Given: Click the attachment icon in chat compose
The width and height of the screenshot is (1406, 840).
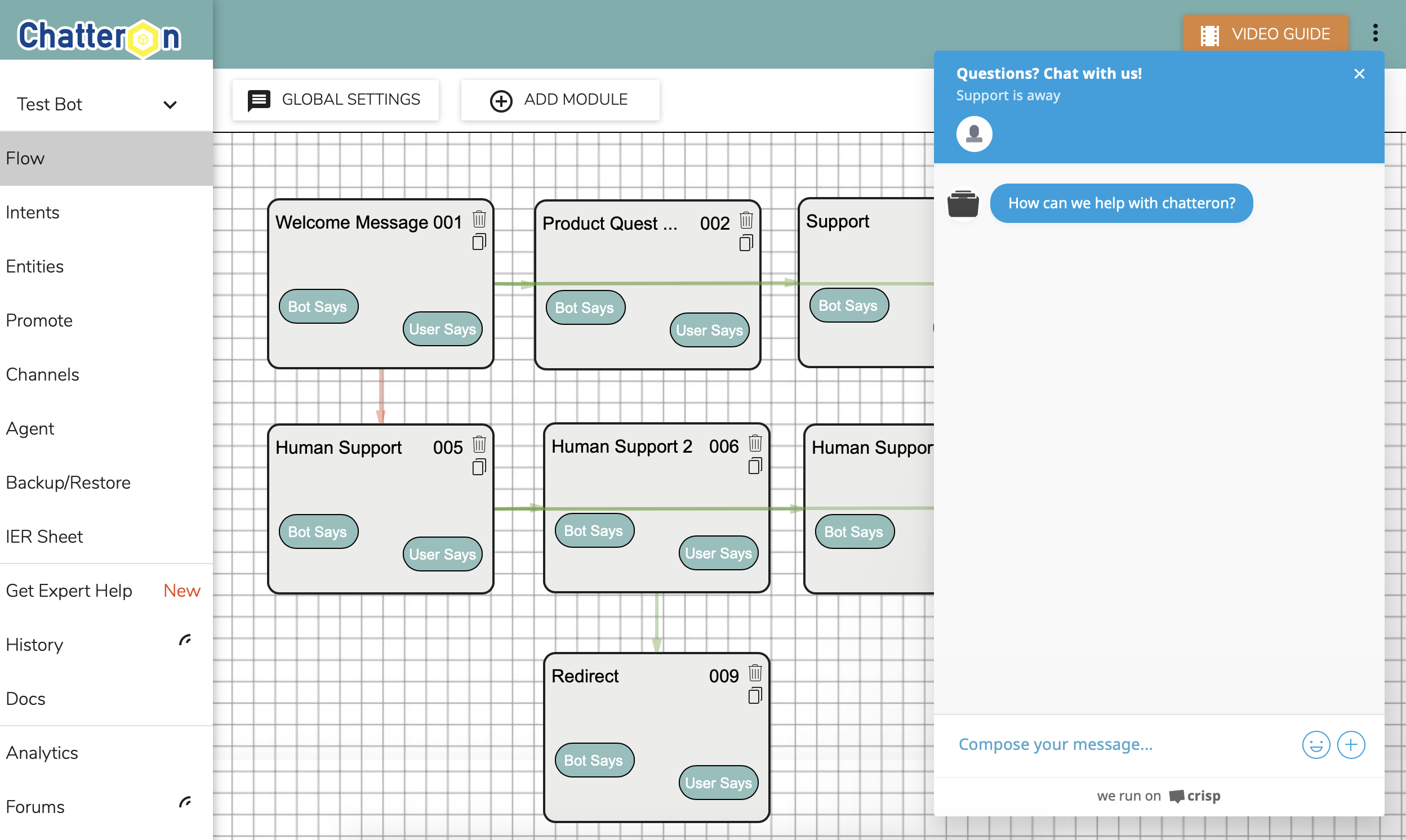Looking at the screenshot, I should [1351, 744].
